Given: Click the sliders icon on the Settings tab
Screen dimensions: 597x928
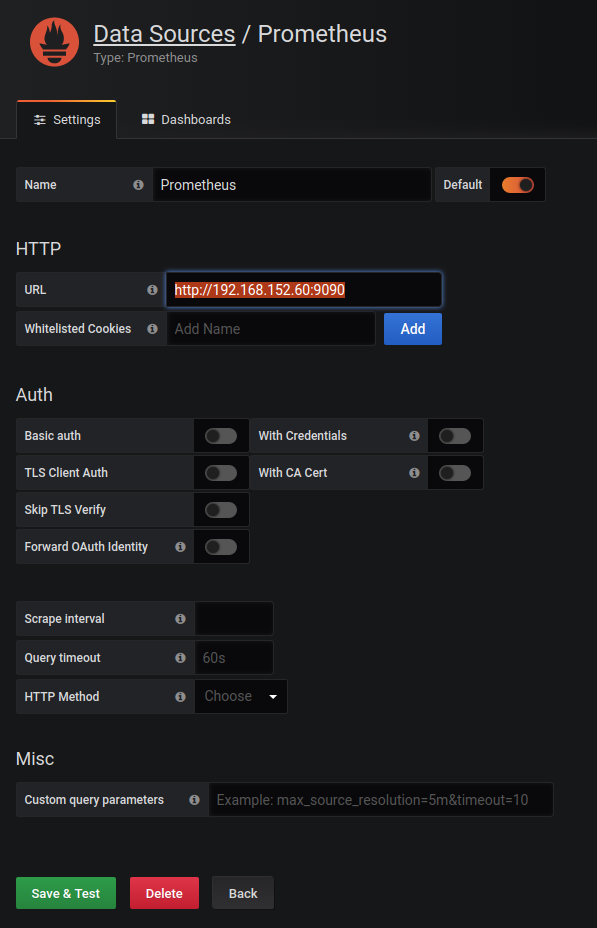Looking at the screenshot, I should 40,120.
